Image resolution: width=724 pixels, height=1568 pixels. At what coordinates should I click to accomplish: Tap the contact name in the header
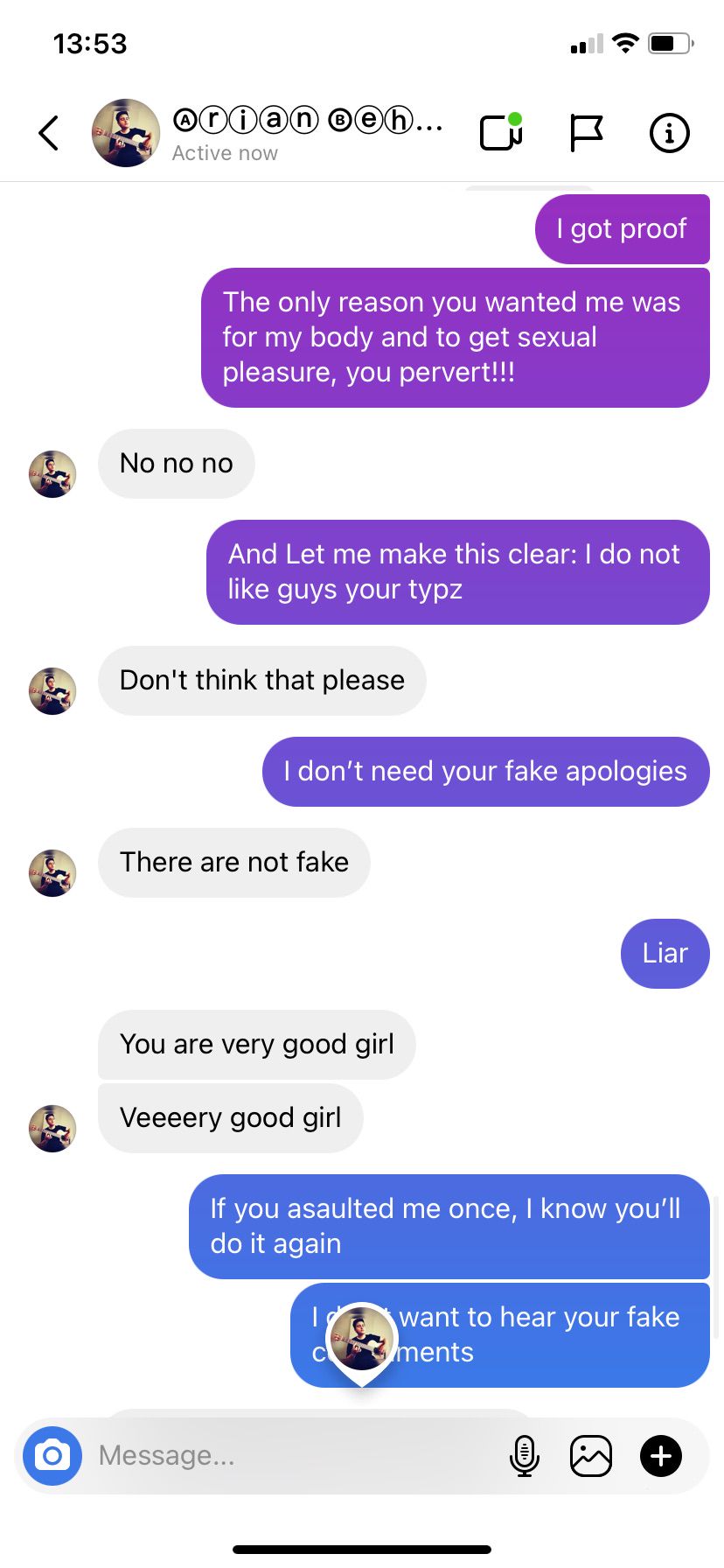coord(308,119)
